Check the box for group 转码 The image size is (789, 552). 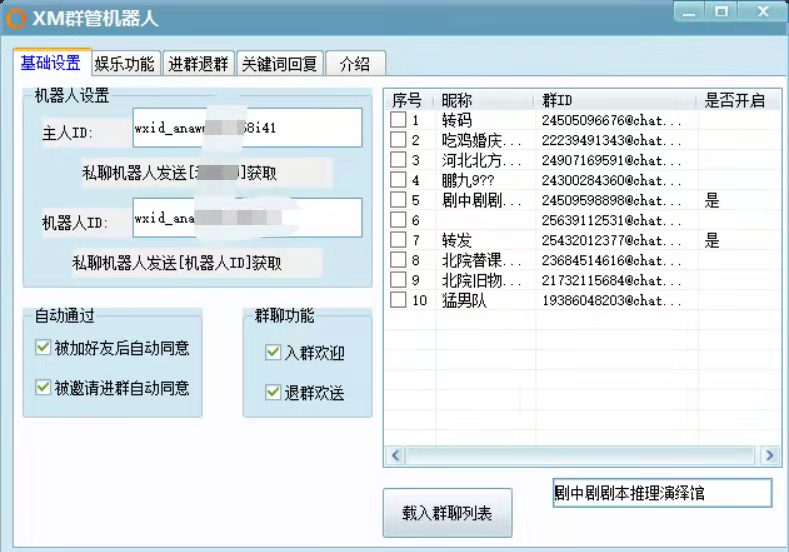pos(398,119)
